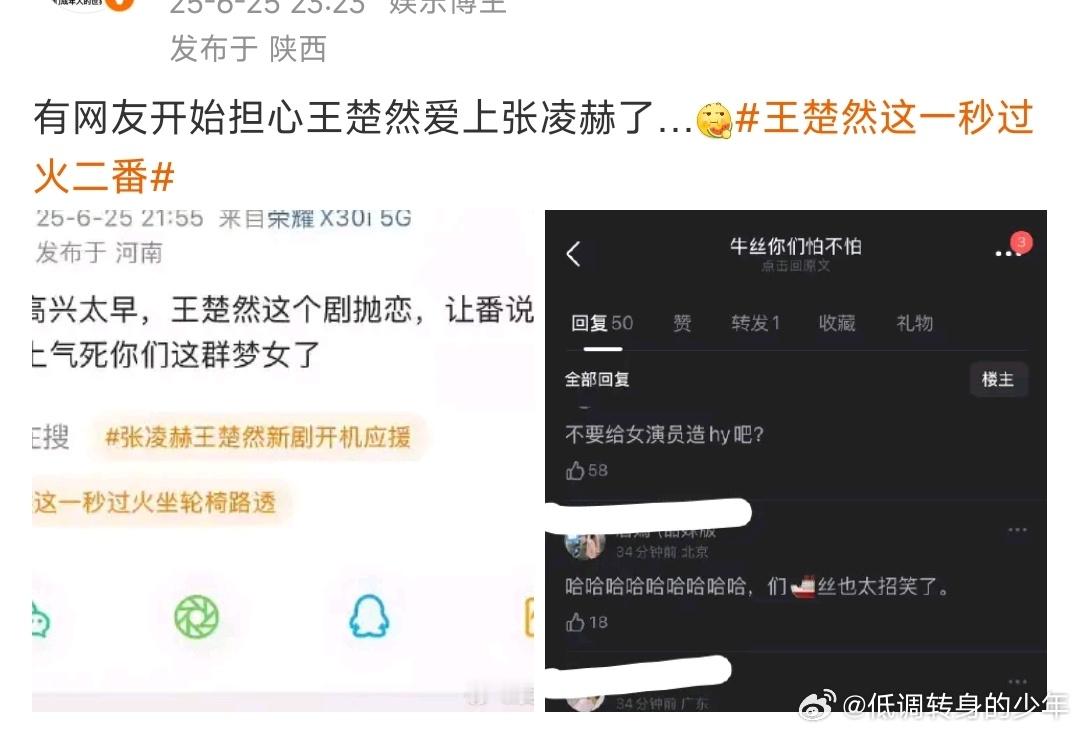Image resolution: width=1080 pixels, height=732 pixels.
Task: Toggle the 楼主 filter button
Action: tap(998, 379)
